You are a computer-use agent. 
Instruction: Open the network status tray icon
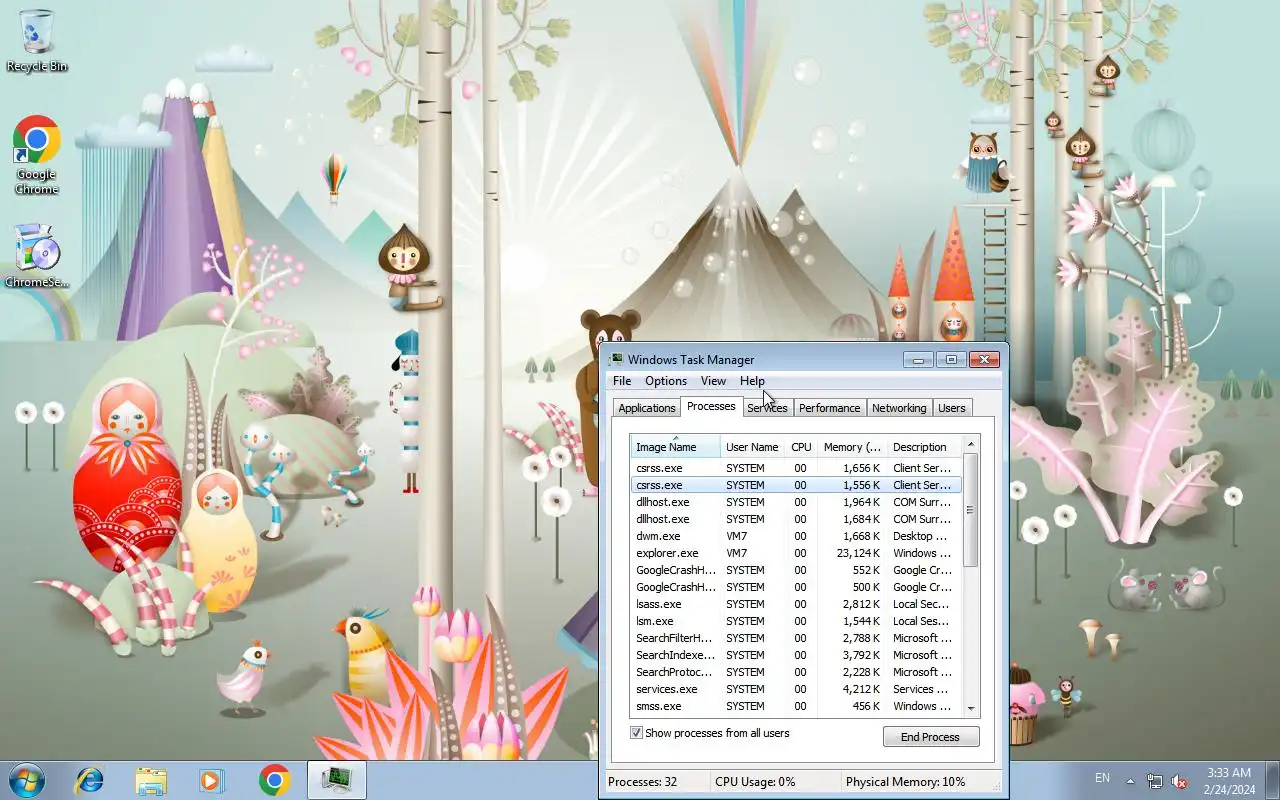(x=1155, y=781)
